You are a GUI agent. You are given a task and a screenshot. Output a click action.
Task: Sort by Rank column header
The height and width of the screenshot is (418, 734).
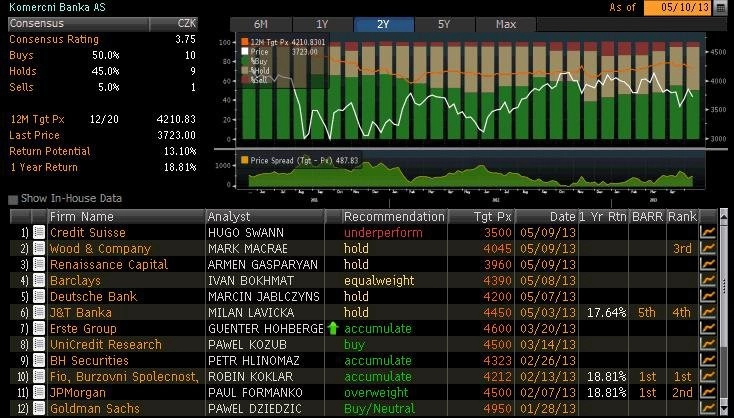tap(683, 216)
